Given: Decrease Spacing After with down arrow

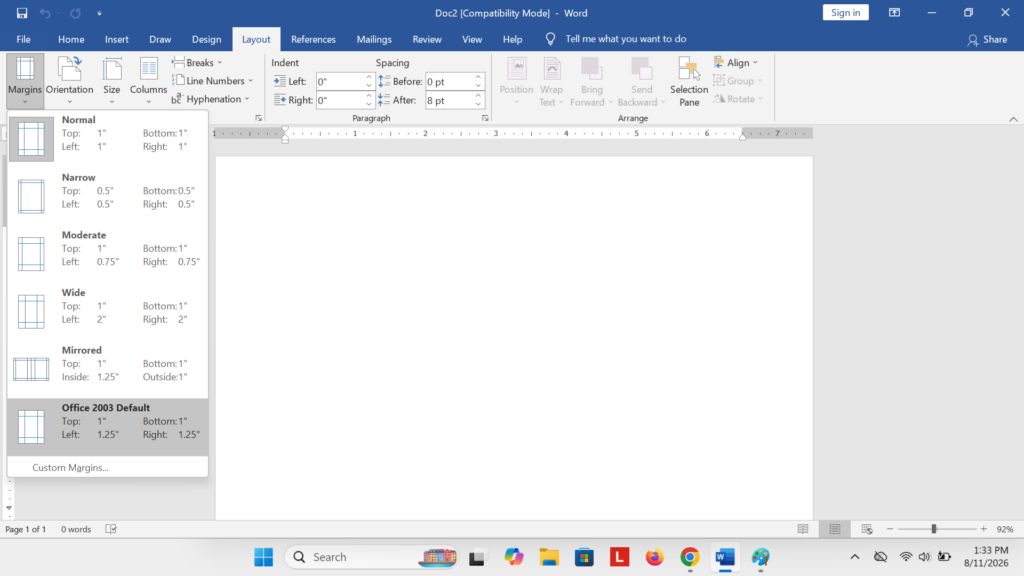Looking at the screenshot, I should coord(479,104).
